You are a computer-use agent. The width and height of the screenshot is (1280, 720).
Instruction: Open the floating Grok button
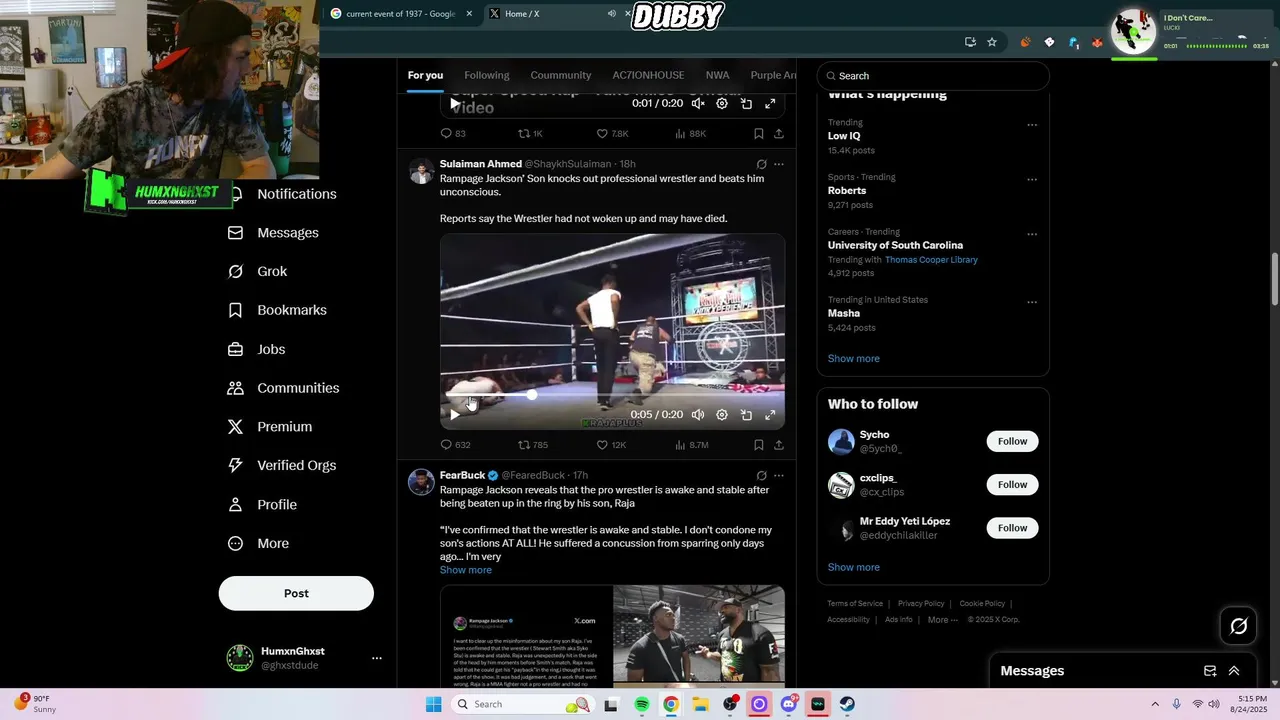click(x=1239, y=626)
